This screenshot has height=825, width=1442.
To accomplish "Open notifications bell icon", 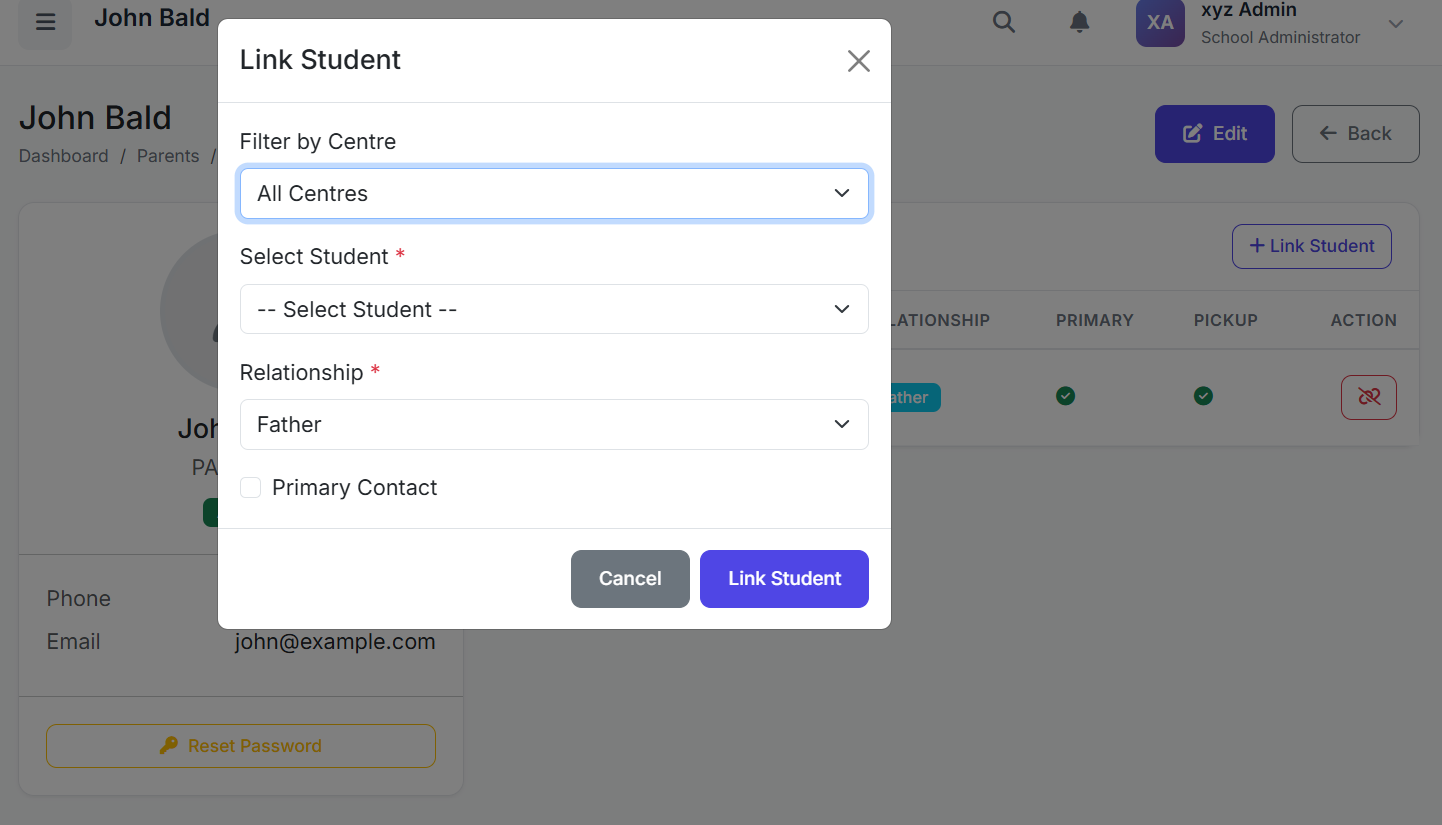I will pyautogui.click(x=1079, y=22).
